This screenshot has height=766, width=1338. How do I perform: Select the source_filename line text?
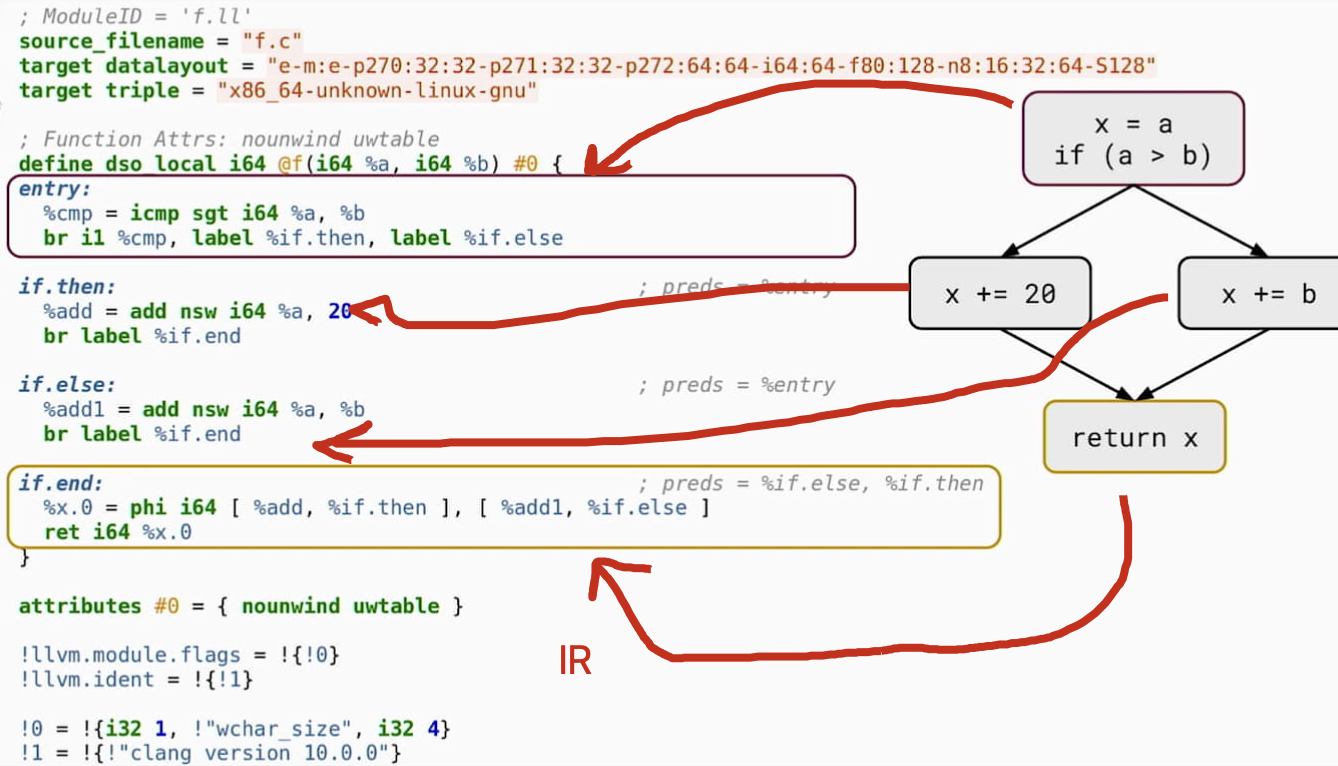161,42
